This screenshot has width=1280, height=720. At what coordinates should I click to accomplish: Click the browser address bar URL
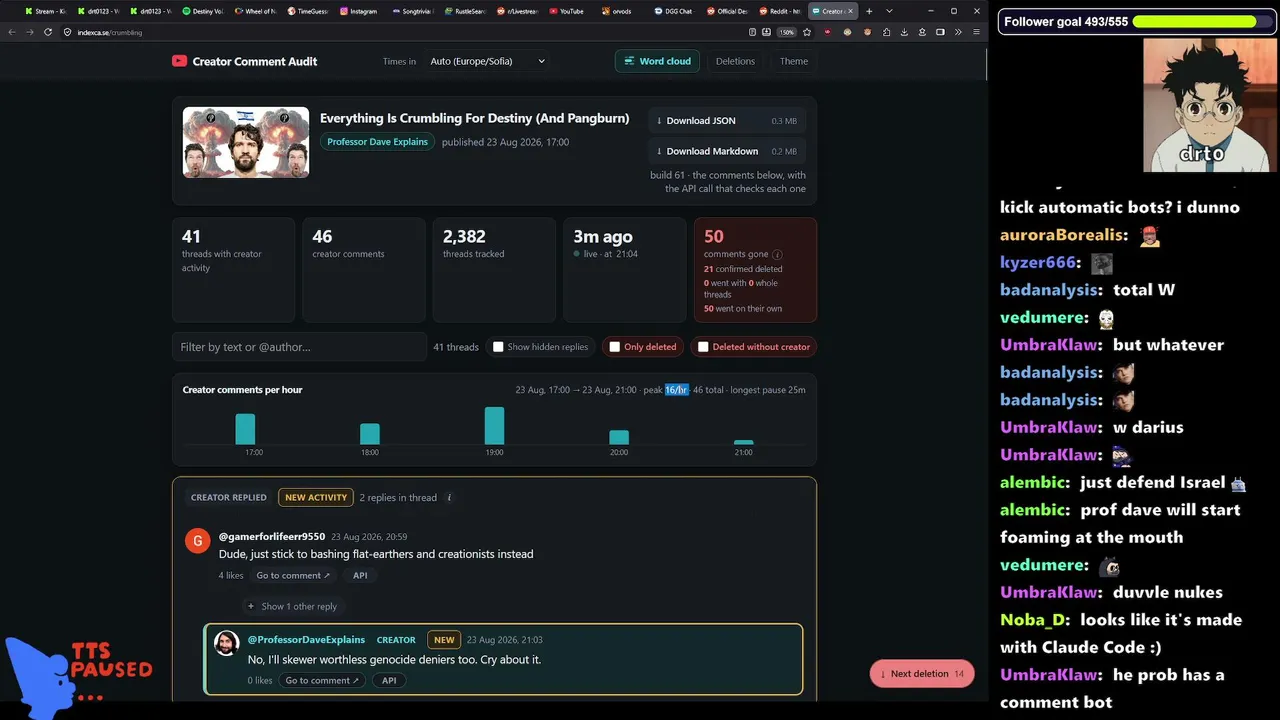tap(110, 32)
